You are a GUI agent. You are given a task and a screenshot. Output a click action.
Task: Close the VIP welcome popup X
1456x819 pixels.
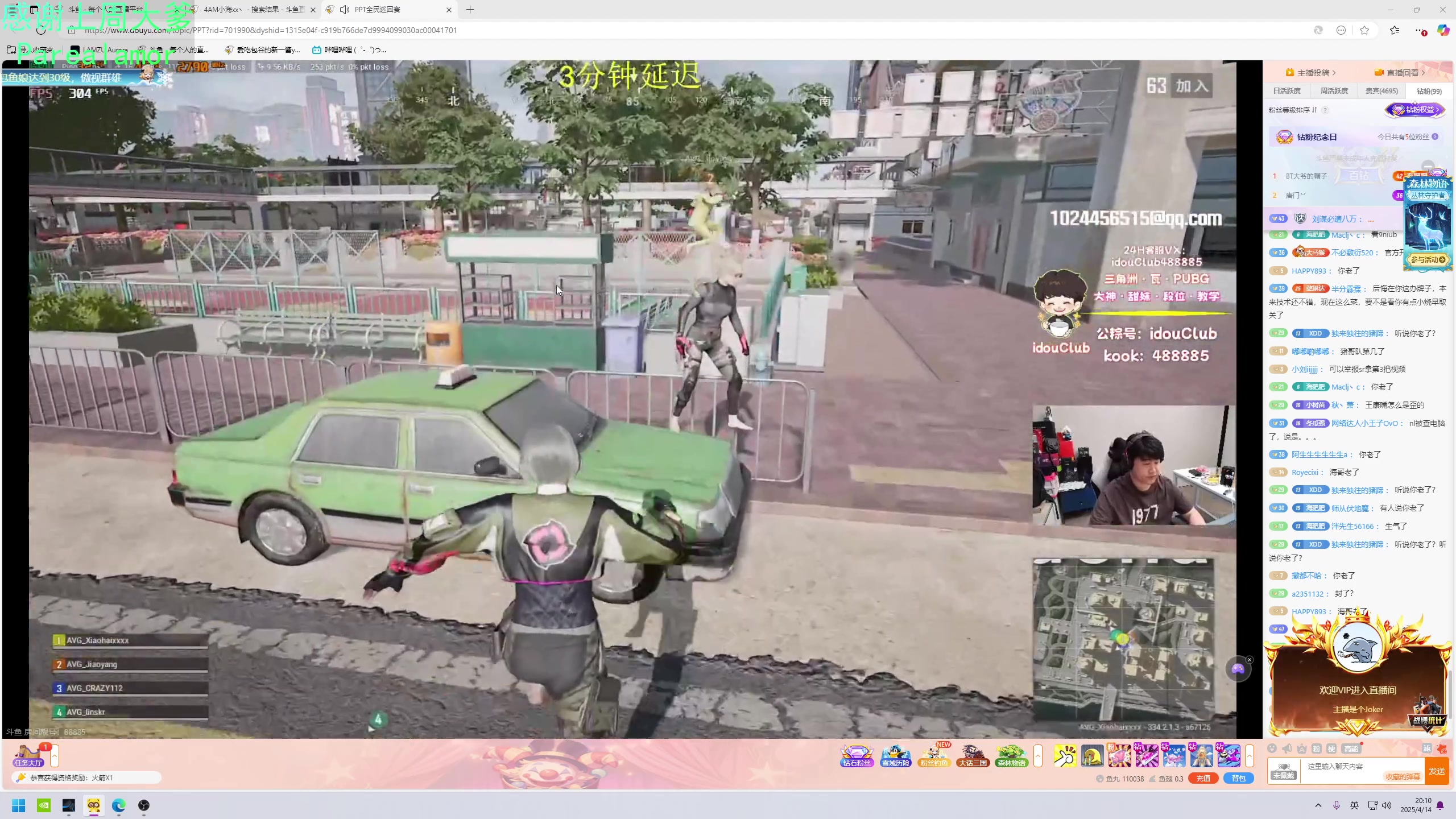coord(1250,660)
